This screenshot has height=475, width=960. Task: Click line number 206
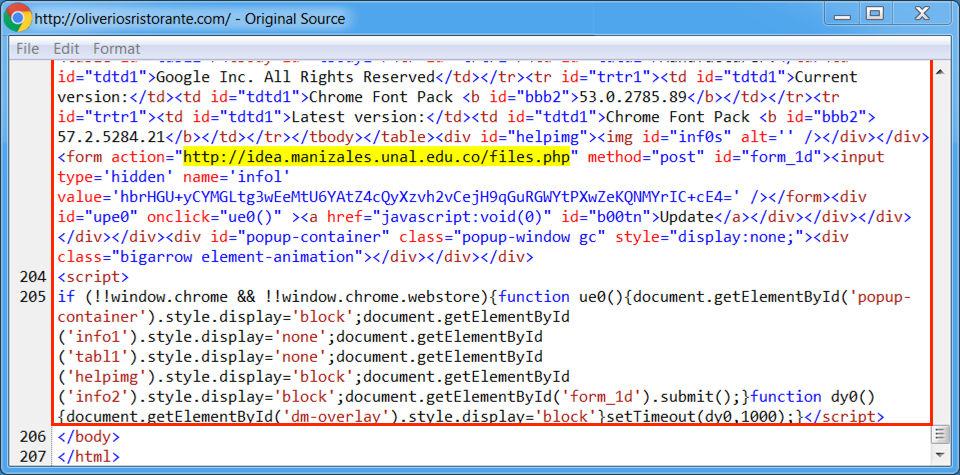click(32, 436)
